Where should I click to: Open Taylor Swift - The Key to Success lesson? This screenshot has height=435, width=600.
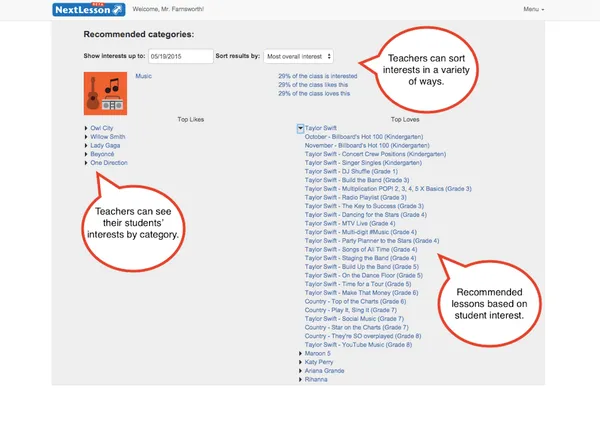coord(364,206)
